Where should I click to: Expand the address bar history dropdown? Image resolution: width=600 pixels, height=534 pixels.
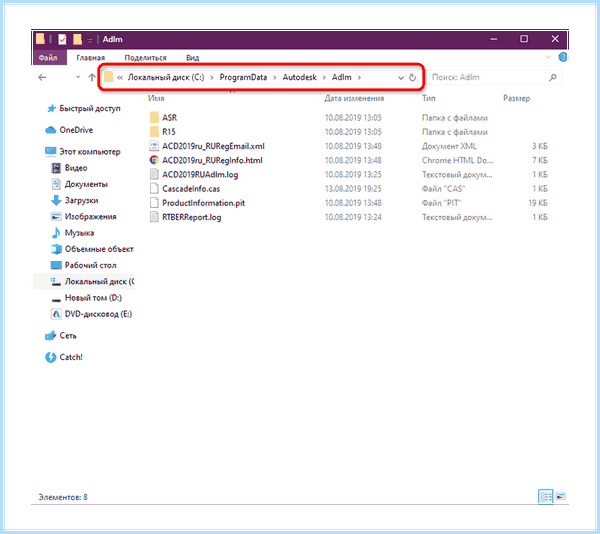(401, 78)
